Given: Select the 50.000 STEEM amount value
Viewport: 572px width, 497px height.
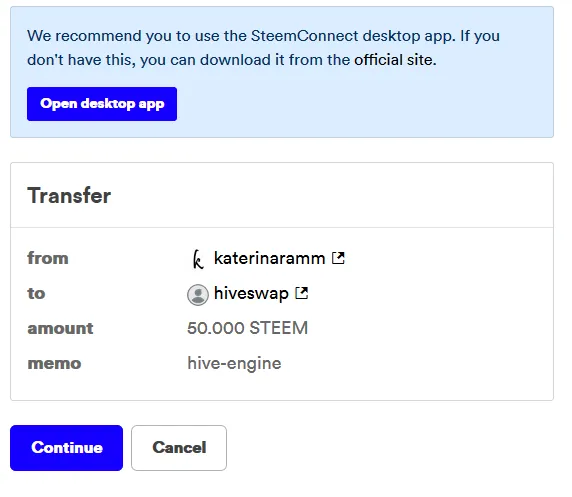Looking at the screenshot, I should (x=247, y=328).
